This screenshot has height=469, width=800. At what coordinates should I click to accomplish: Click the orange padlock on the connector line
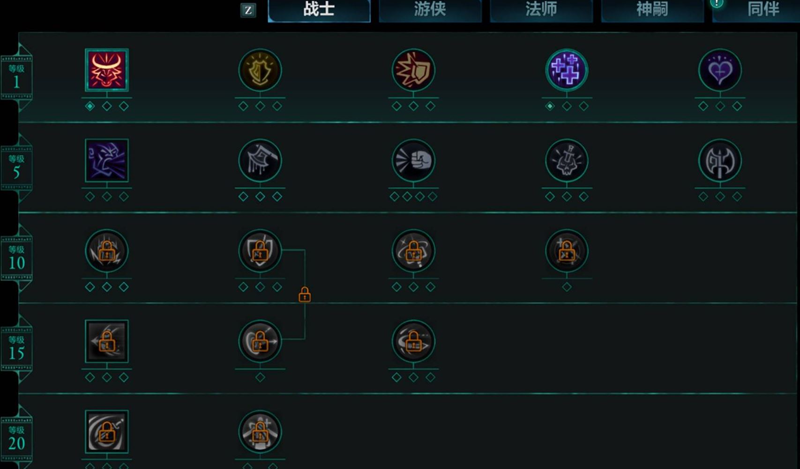305,294
